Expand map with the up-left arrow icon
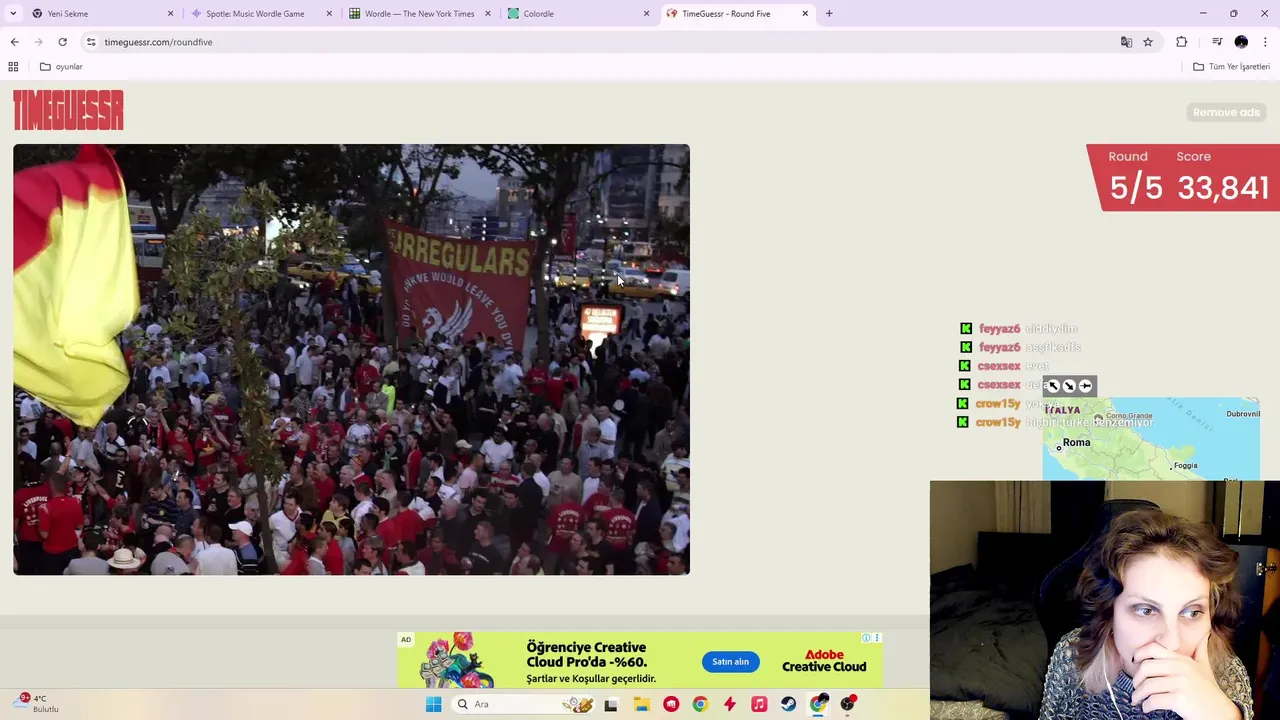This screenshot has height=720, width=1280. pyautogui.click(x=1053, y=385)
